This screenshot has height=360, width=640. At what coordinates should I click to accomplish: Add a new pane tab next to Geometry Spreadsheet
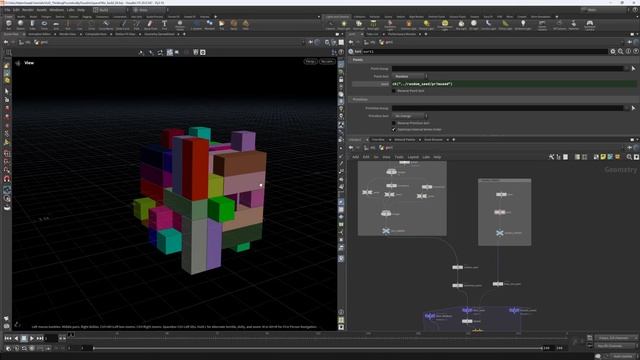[x=184, y=34]
